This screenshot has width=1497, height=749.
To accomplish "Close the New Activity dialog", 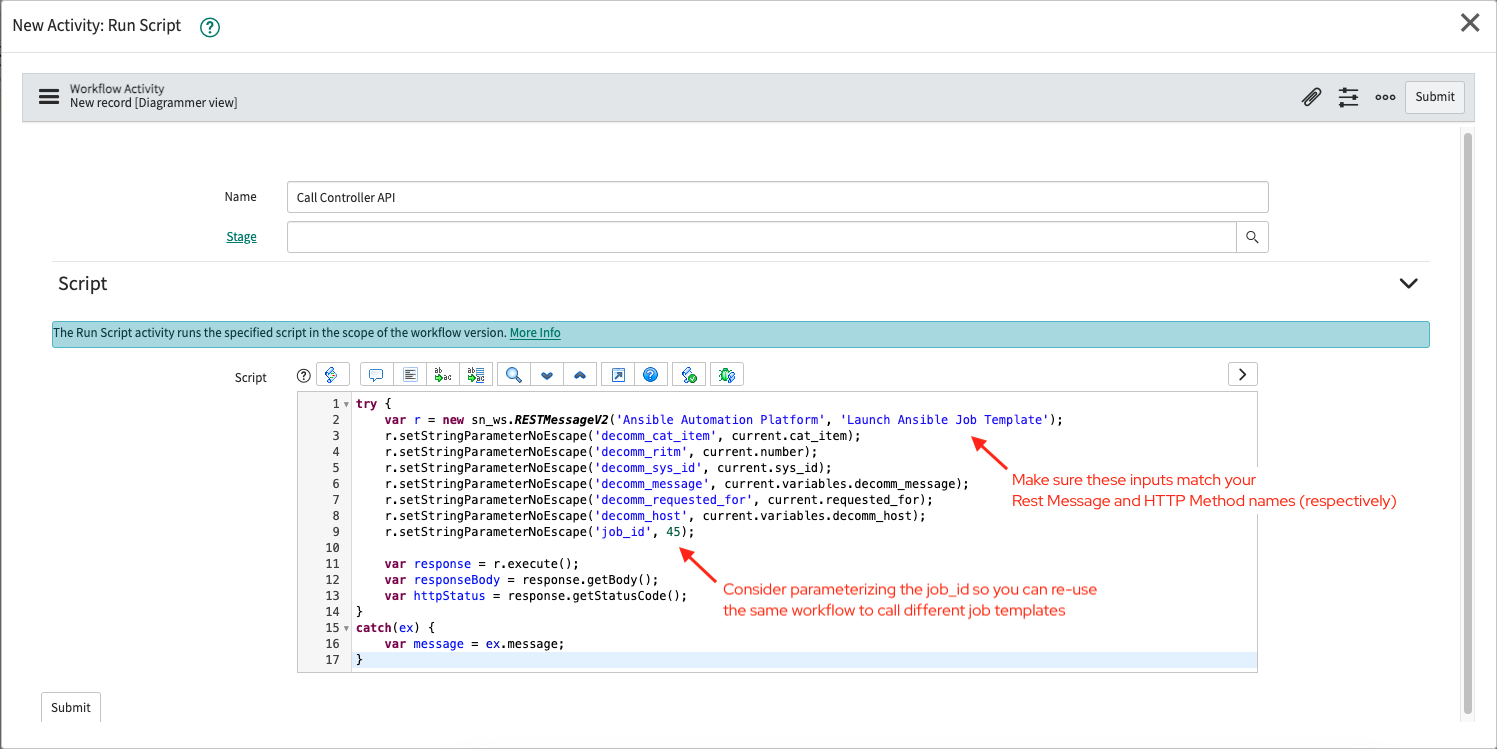I will pos(1469,23).
